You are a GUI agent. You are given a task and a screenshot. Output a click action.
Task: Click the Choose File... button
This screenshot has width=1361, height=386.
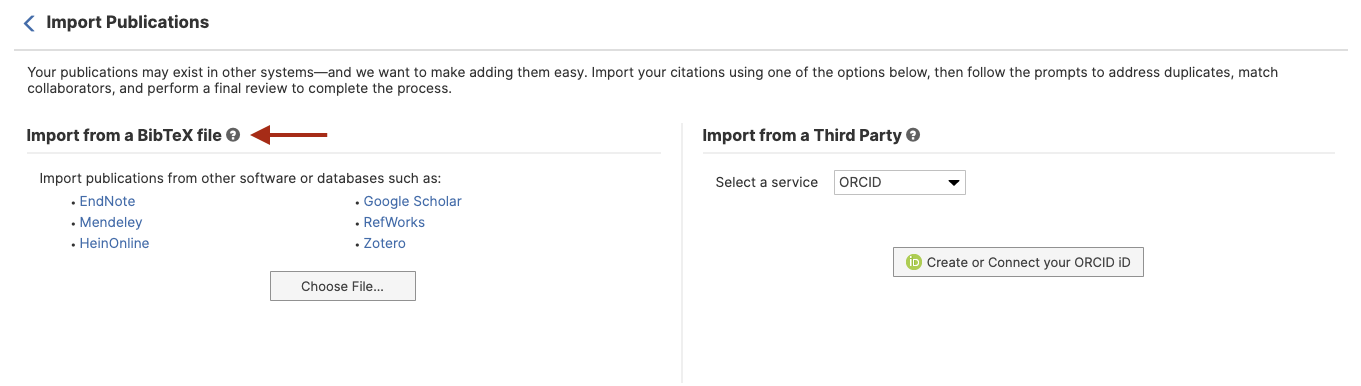coord(342,286)
